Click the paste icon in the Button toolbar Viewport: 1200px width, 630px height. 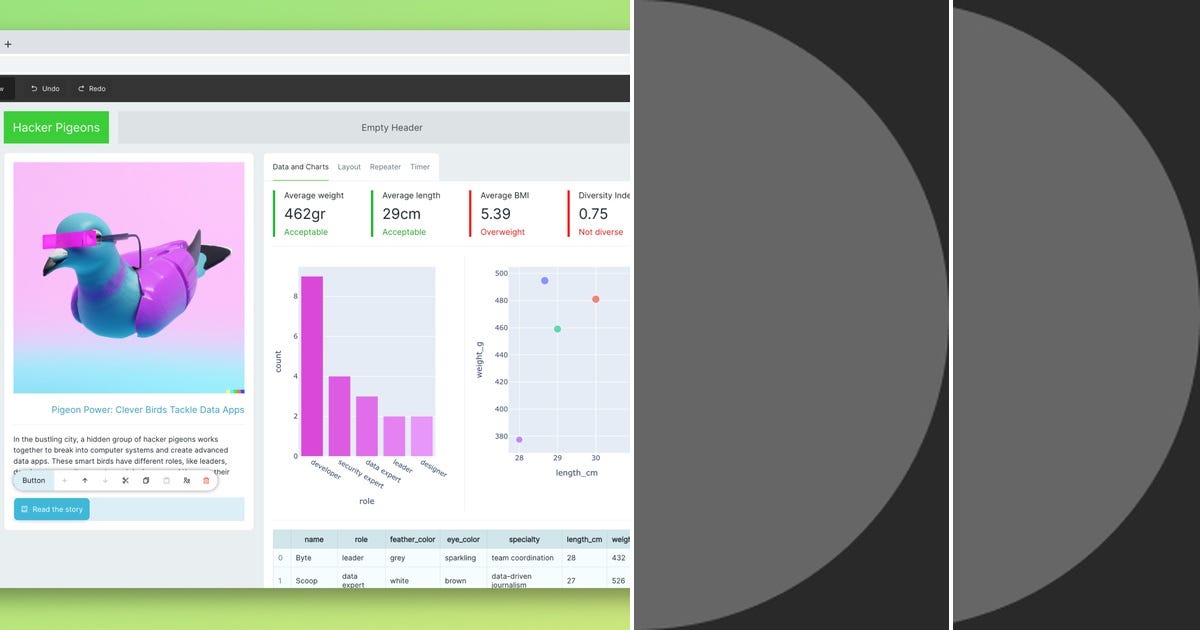coord(166,481)
